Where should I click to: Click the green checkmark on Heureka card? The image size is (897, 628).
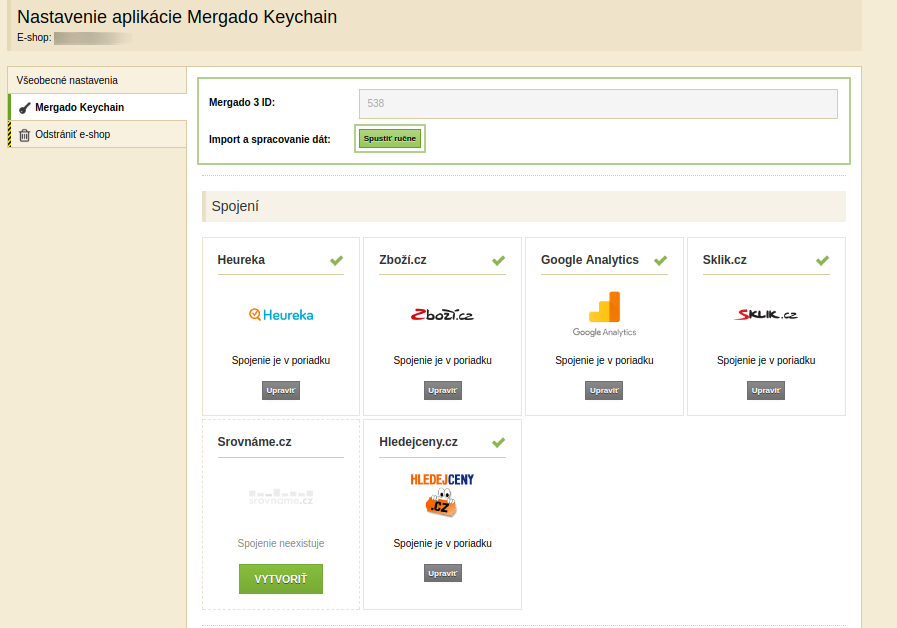pyautogui.click(x=337, y=261)
